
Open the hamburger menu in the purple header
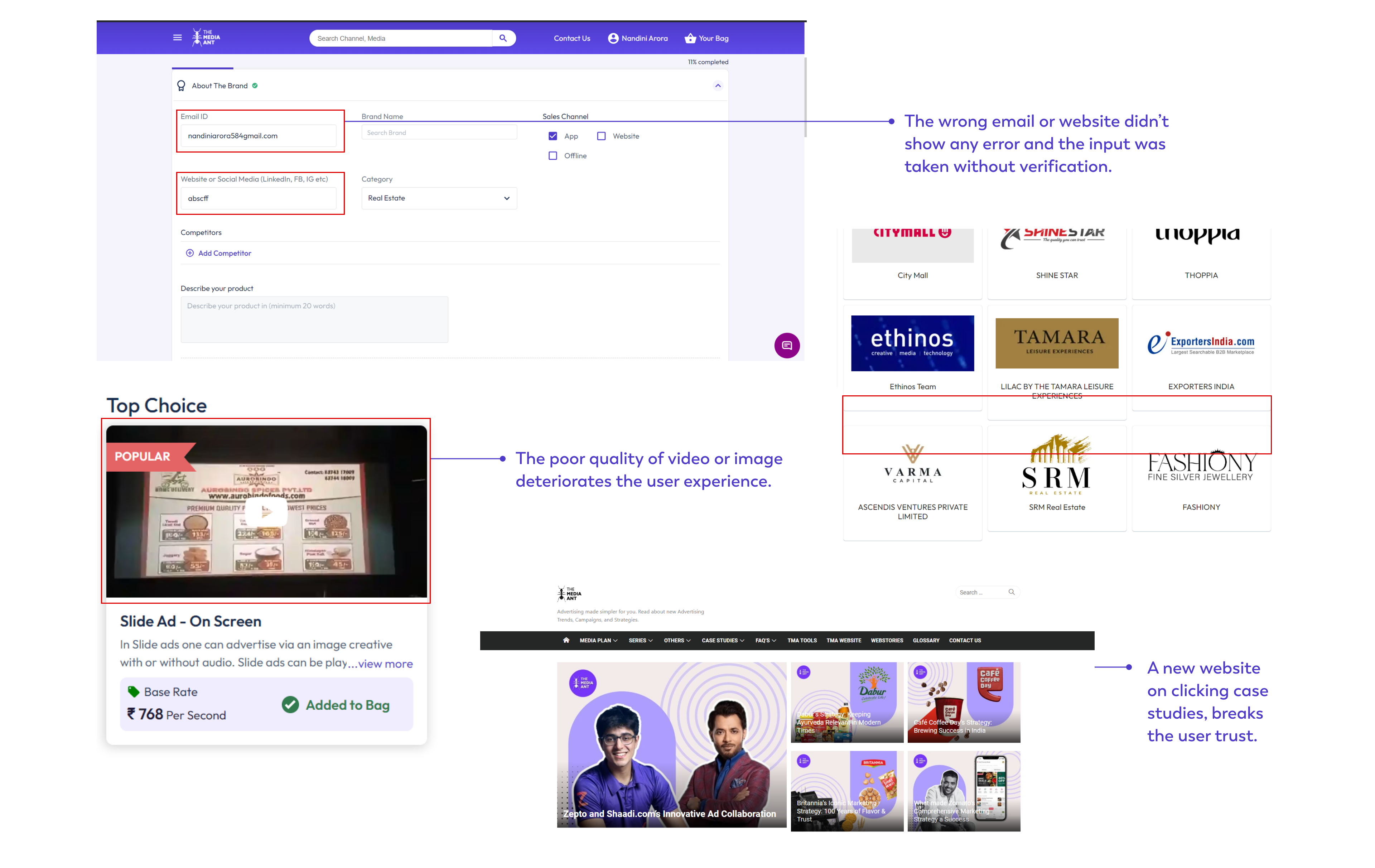point(178,38)
